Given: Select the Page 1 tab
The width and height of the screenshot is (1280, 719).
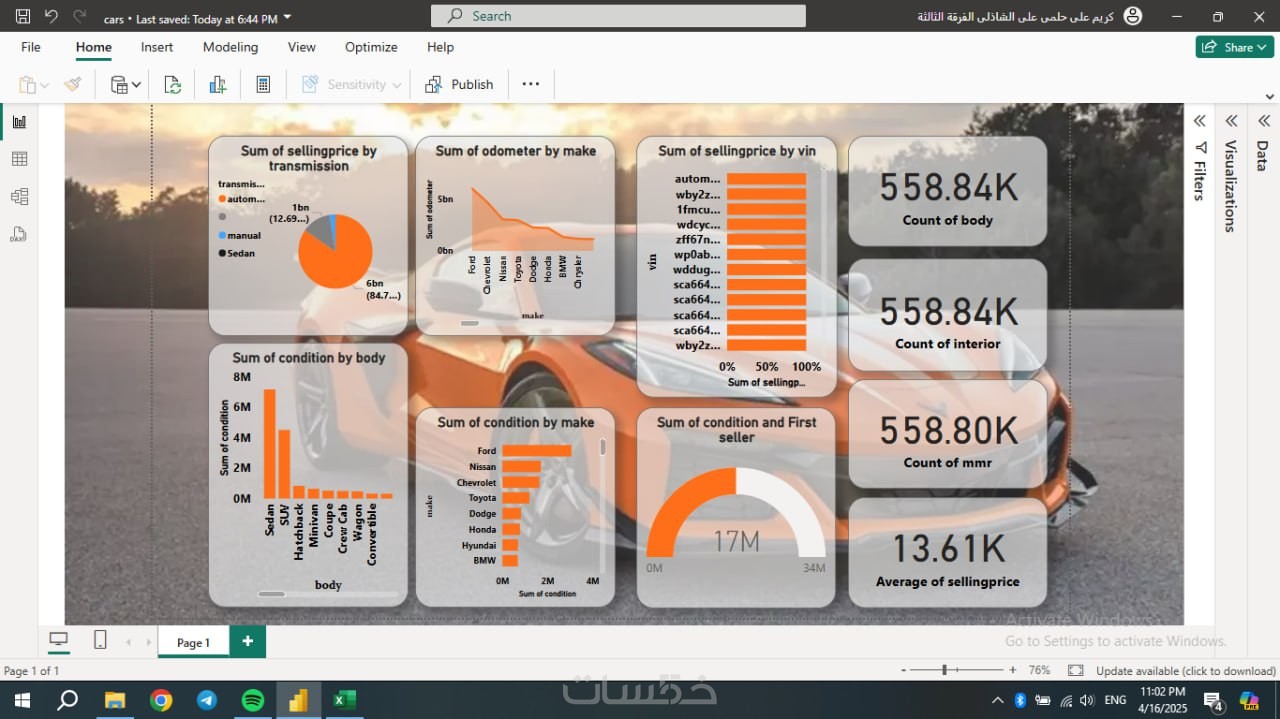Looking at the screenshot, I should 193,642.
